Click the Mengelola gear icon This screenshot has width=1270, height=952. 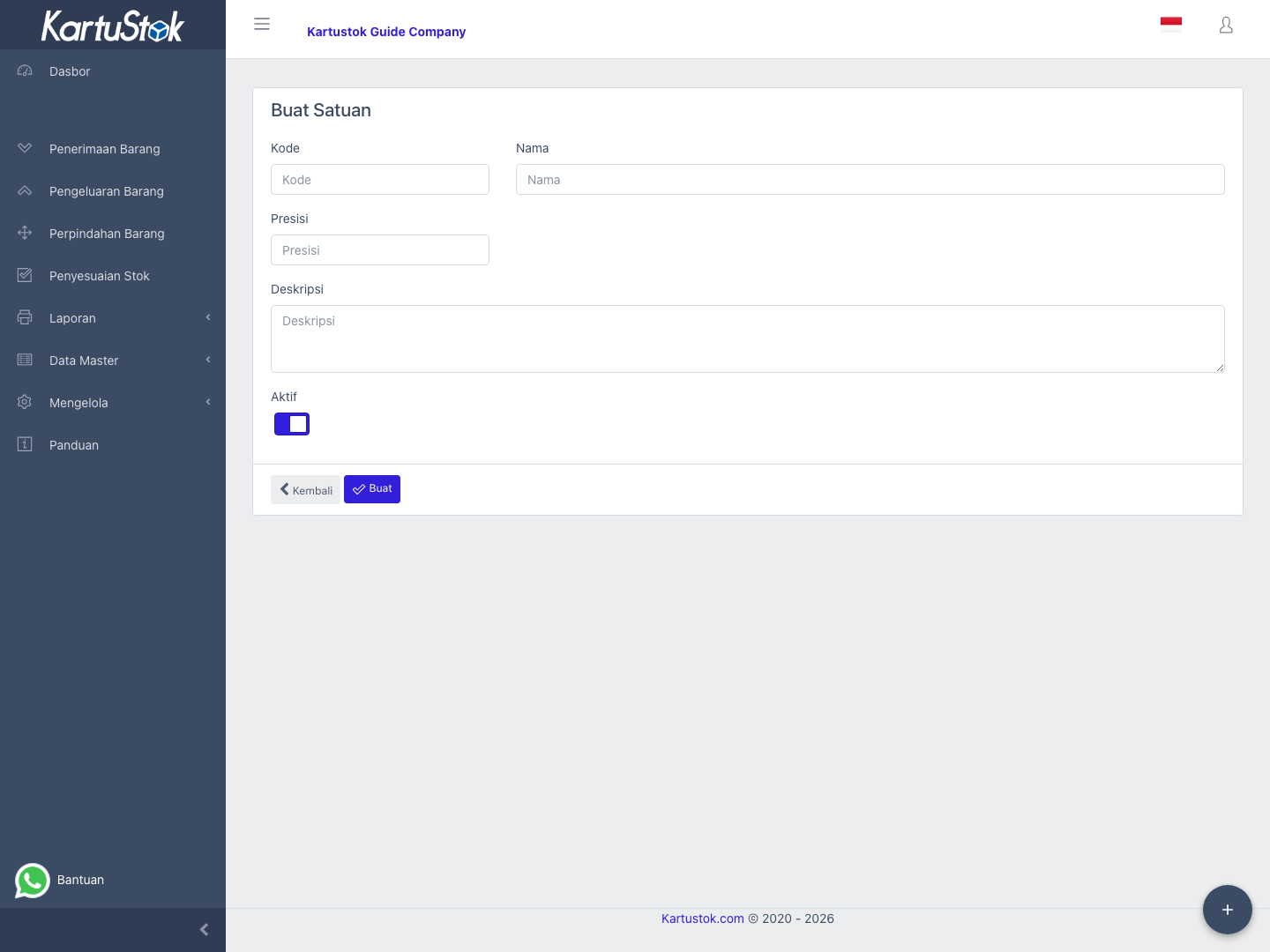[25, 402]
